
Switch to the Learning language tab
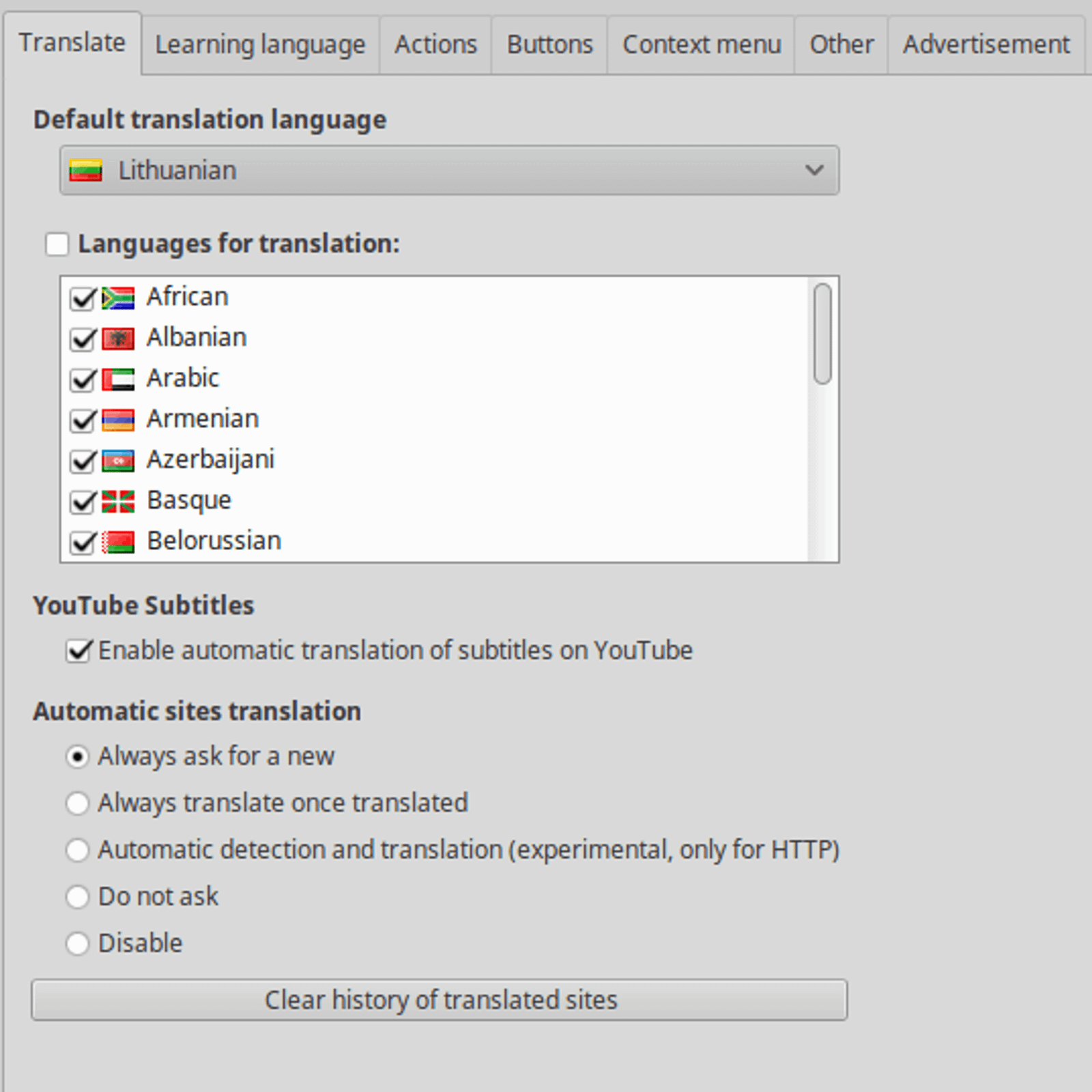point(260,44)
